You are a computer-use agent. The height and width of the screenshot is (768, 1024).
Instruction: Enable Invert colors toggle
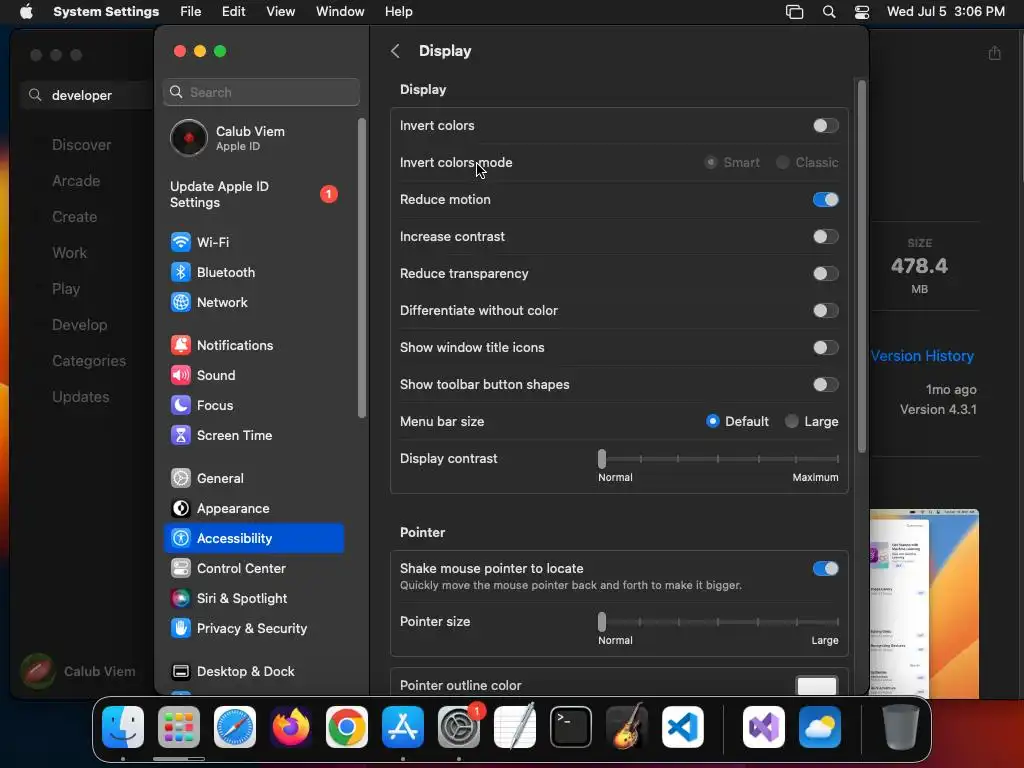click(825, 125)
